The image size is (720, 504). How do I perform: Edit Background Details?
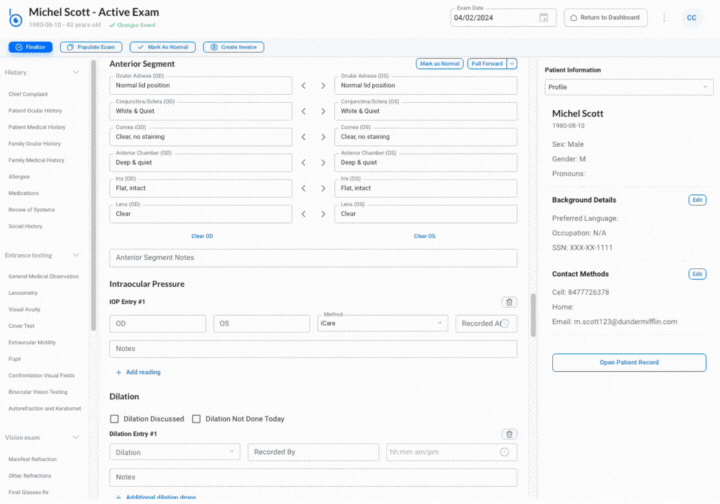pos(697,200)
